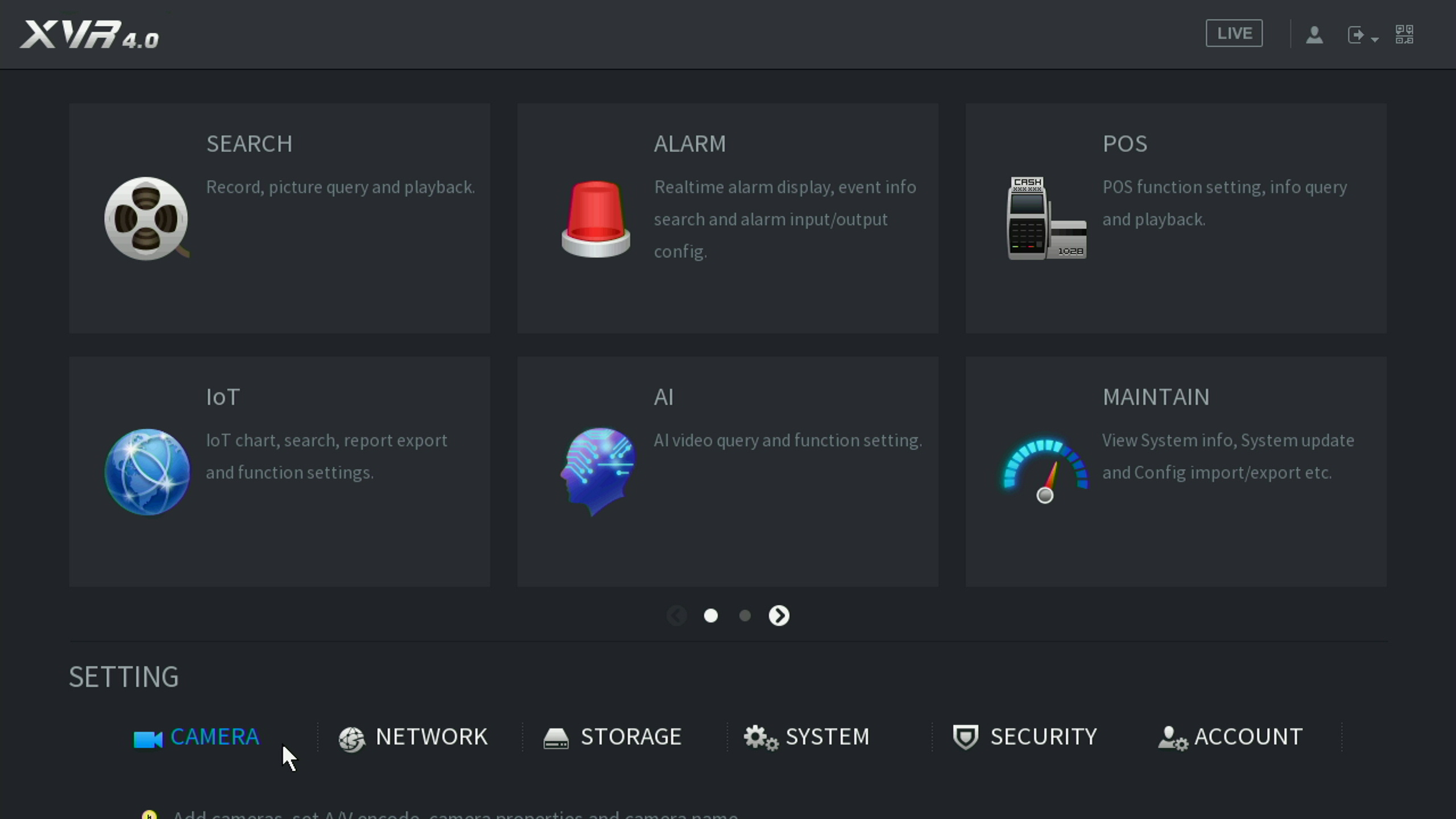The image size is (1456, 819).
Task: Open the POS cash register icon
Action: point(1046,218)
